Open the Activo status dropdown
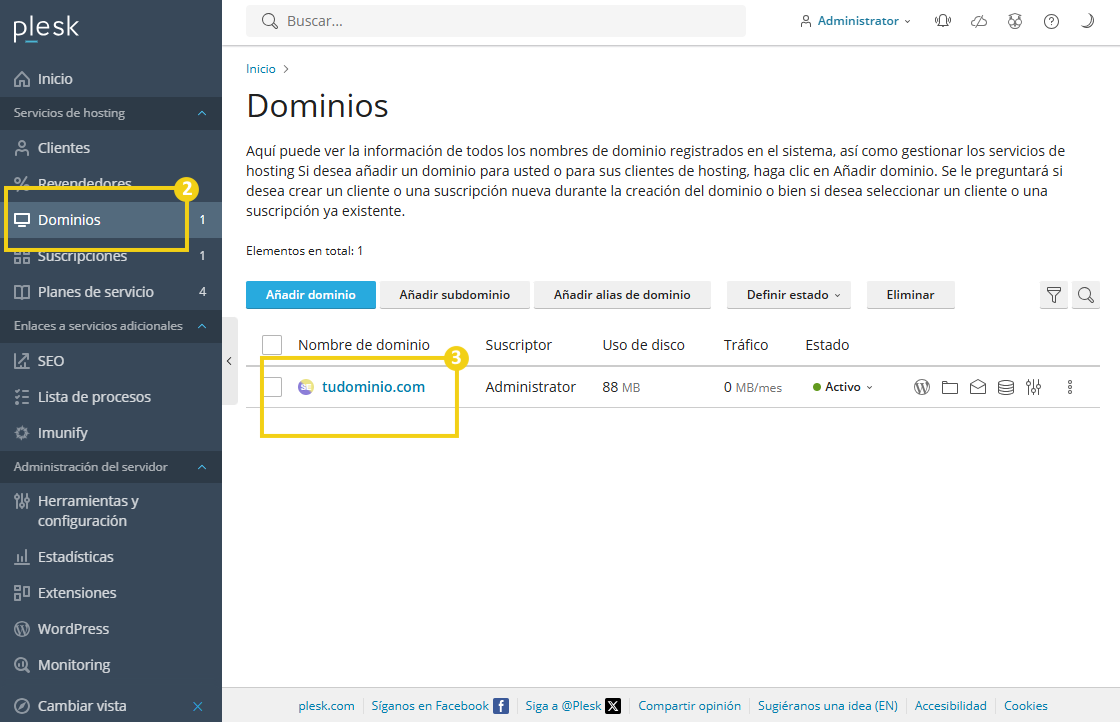 (x=841, y=386)
